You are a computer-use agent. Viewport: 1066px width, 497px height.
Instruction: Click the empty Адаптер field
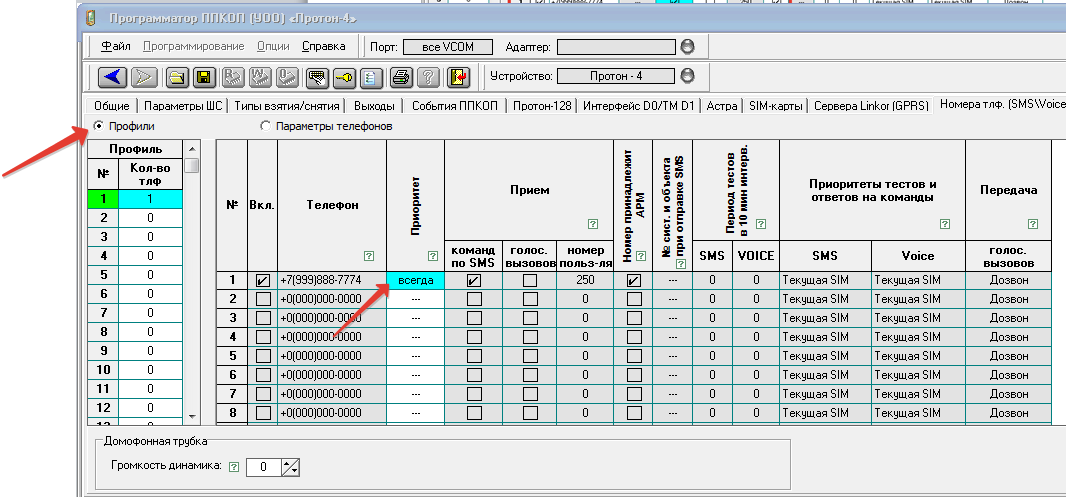(x=617, y=47)
